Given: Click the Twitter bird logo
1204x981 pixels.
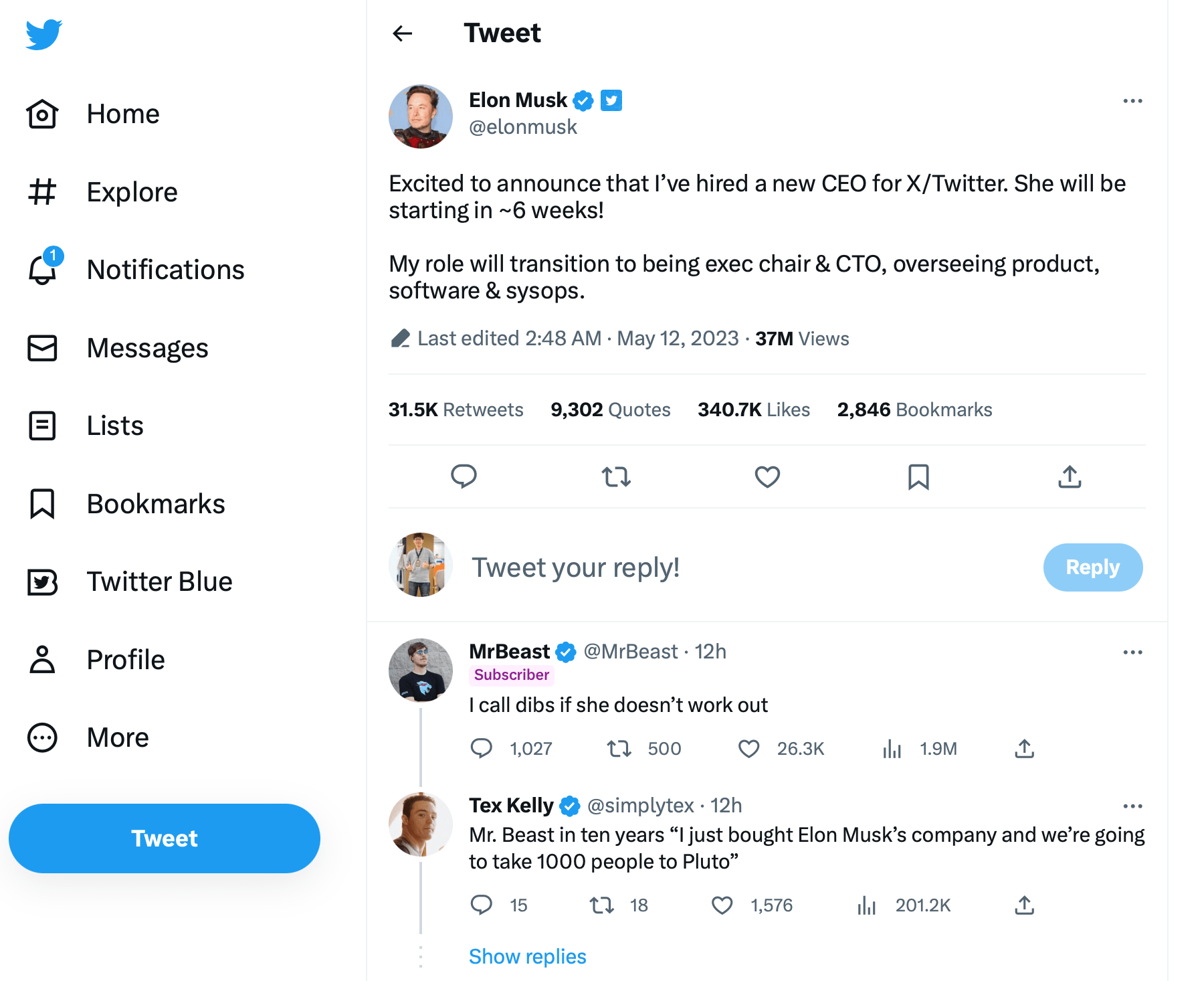Looking at the screenshot, I should point(44,34).
